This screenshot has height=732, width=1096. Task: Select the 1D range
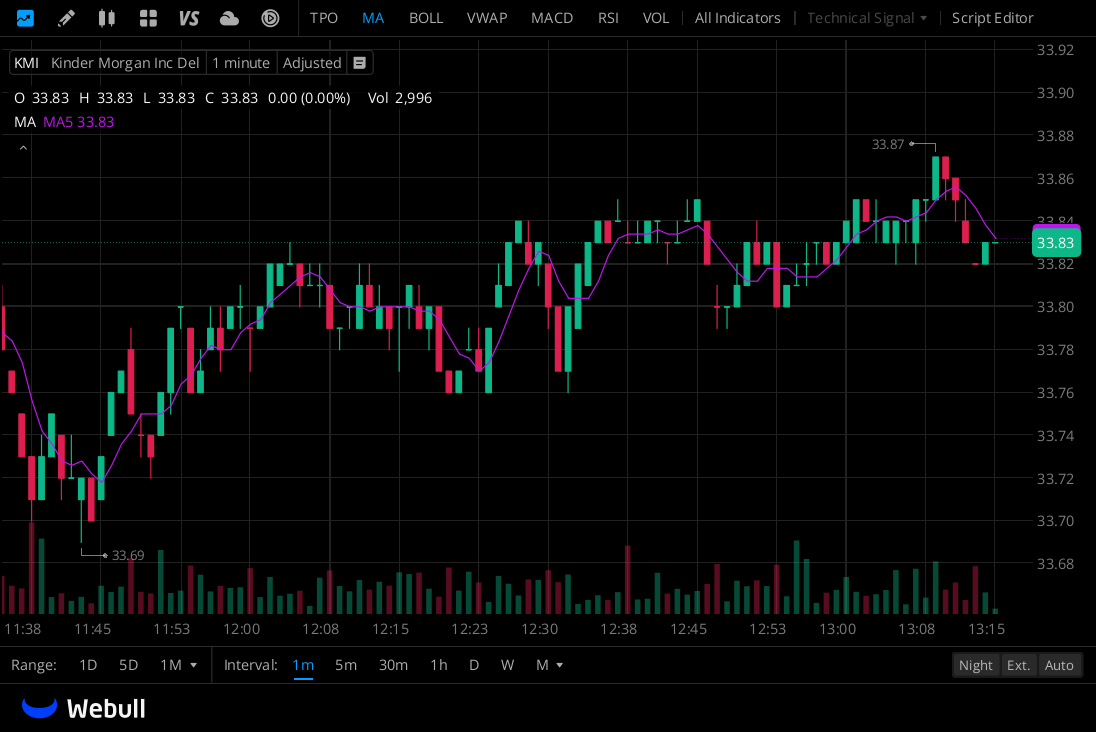[88, 665]
